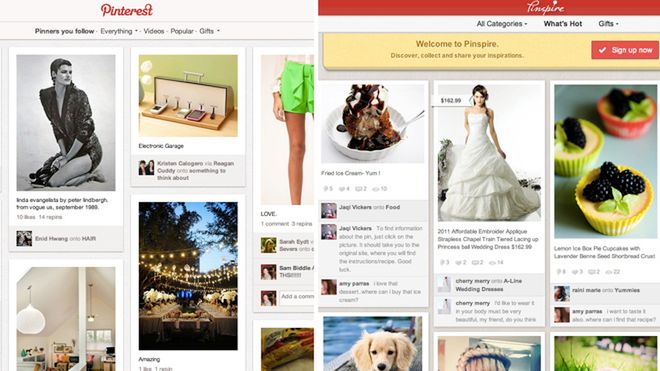Image resolution: width=660 pixels, height=371 pixels.
Task: Expand the Everything dropdown on Pinterest
Action: (x=119, y=31)
